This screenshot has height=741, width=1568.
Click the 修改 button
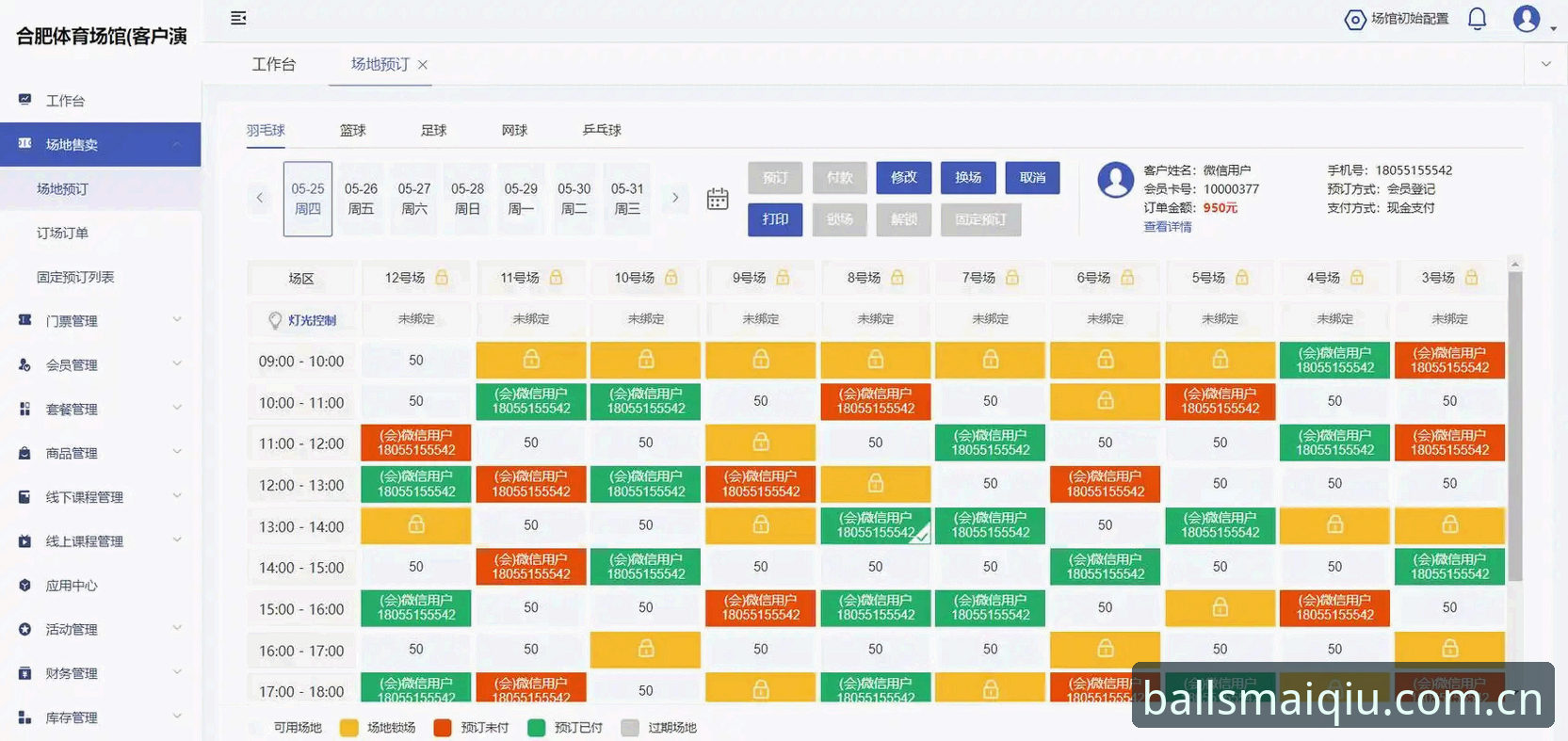[904, 177]
